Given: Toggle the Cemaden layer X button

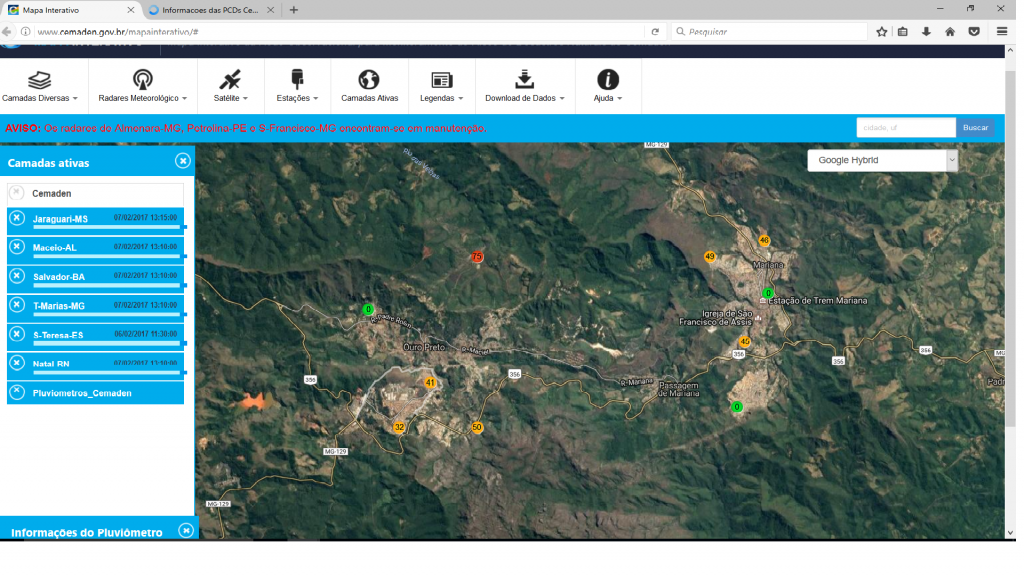Looking at the screenshot, I should point(18,193).
